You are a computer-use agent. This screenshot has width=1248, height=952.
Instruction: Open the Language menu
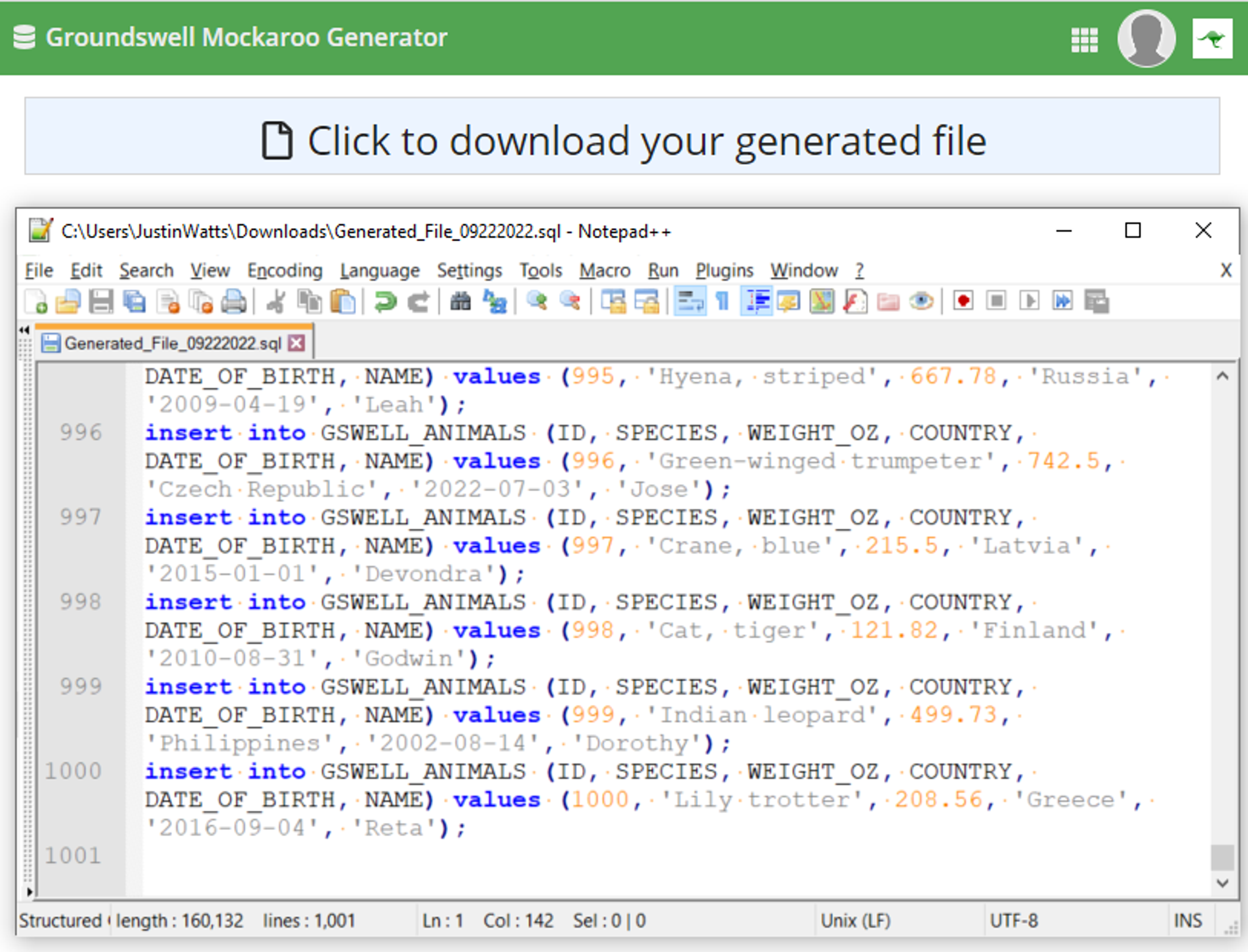[x=380, y=271]
